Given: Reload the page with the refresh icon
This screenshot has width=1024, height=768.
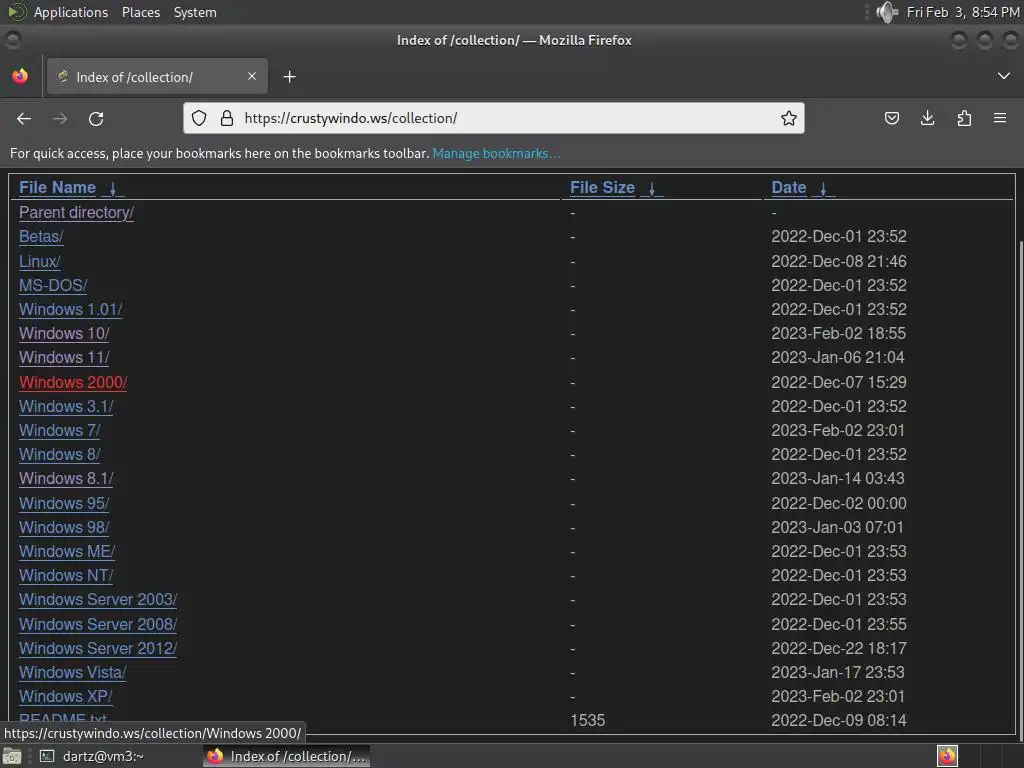Looking at the screenshot, I should tap(96, 118).
